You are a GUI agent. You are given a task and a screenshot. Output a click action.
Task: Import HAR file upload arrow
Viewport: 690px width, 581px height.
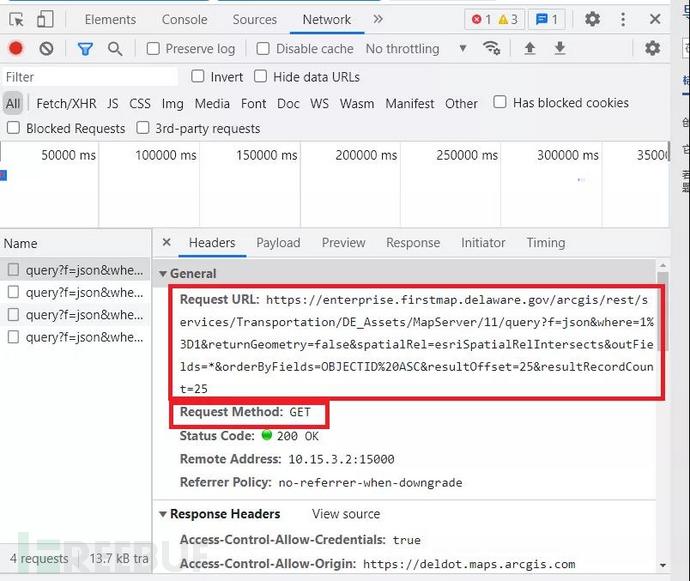tap(530, 48)
